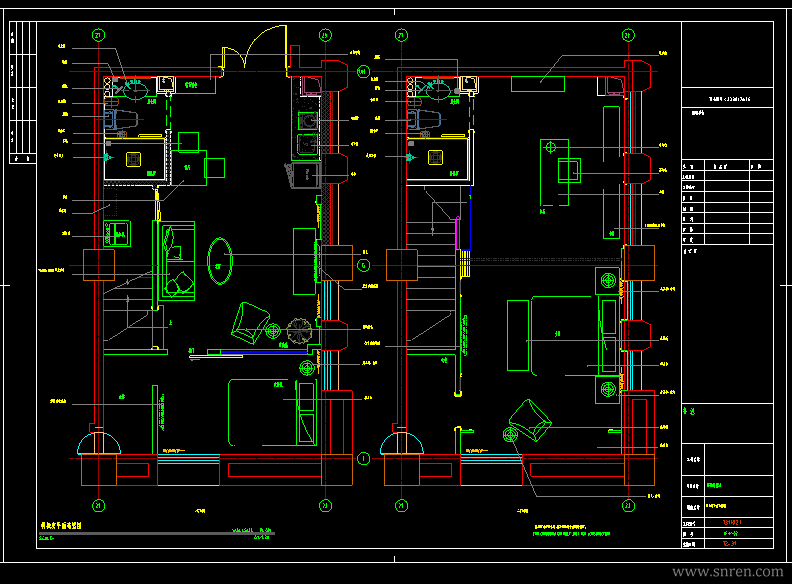The width and height of the screenshot is (792, 584).
Task: Click the square dining table in left plan
Action: [189, 168]
